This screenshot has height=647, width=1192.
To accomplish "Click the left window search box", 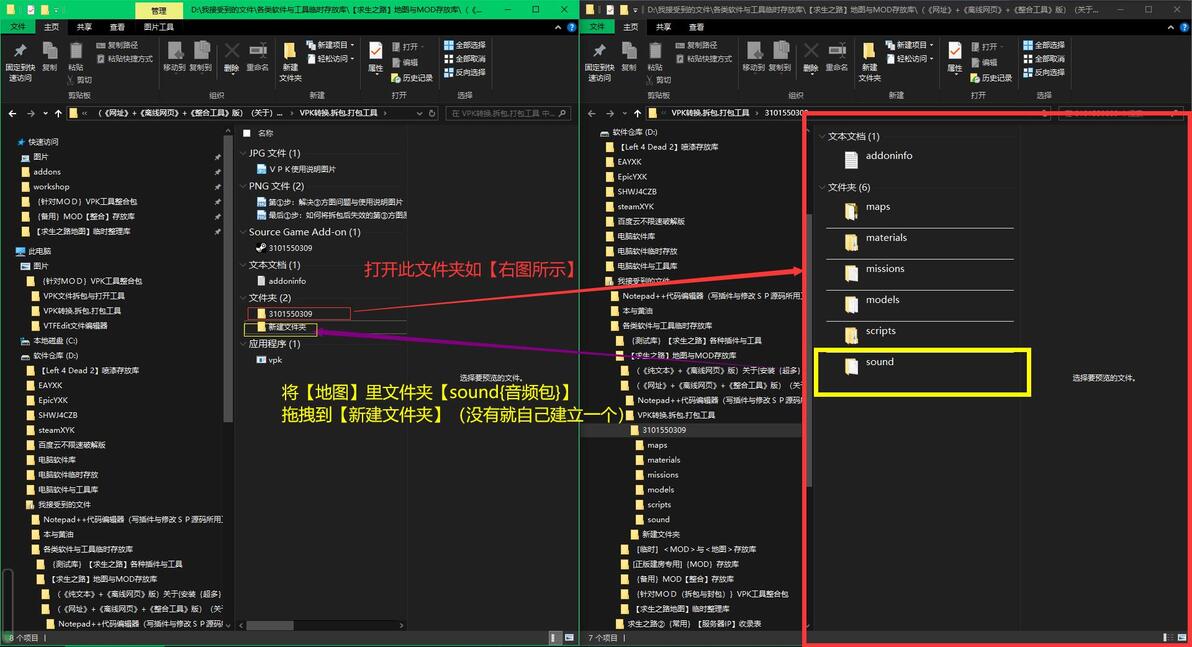I will click(508, 113).
